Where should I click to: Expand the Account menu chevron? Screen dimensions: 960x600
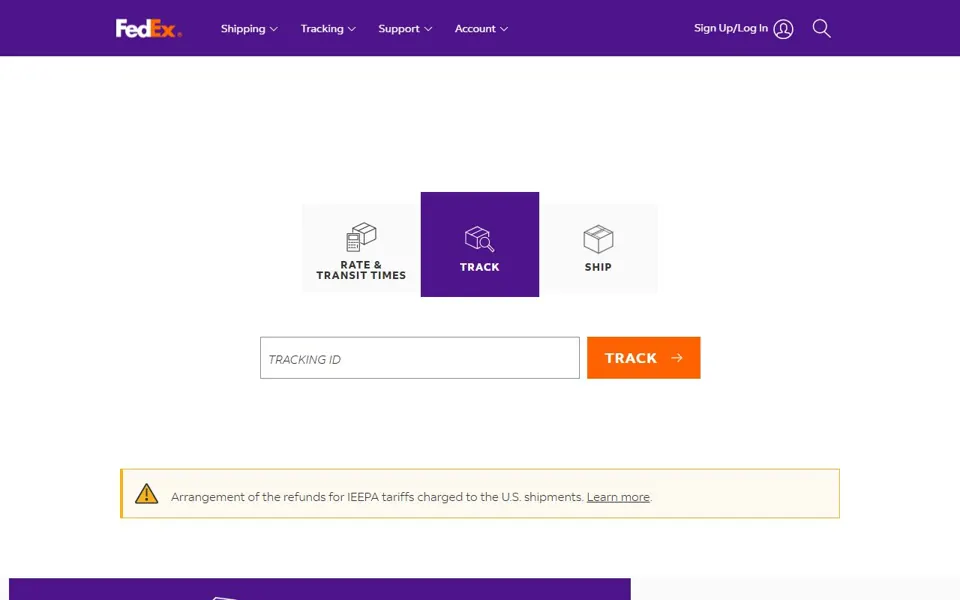click(504, 29)
